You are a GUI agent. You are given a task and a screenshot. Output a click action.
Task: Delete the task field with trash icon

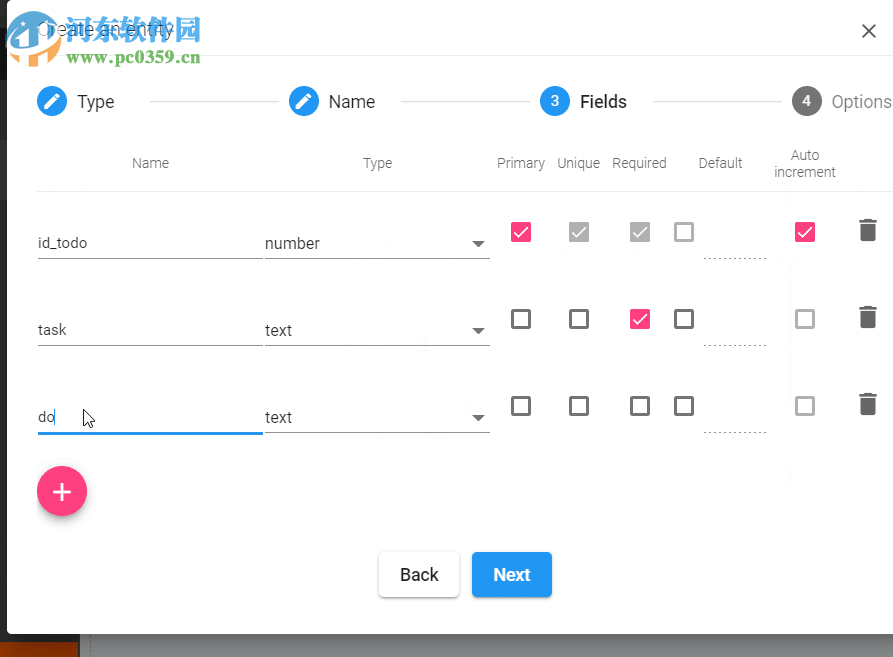click(867, 318)
